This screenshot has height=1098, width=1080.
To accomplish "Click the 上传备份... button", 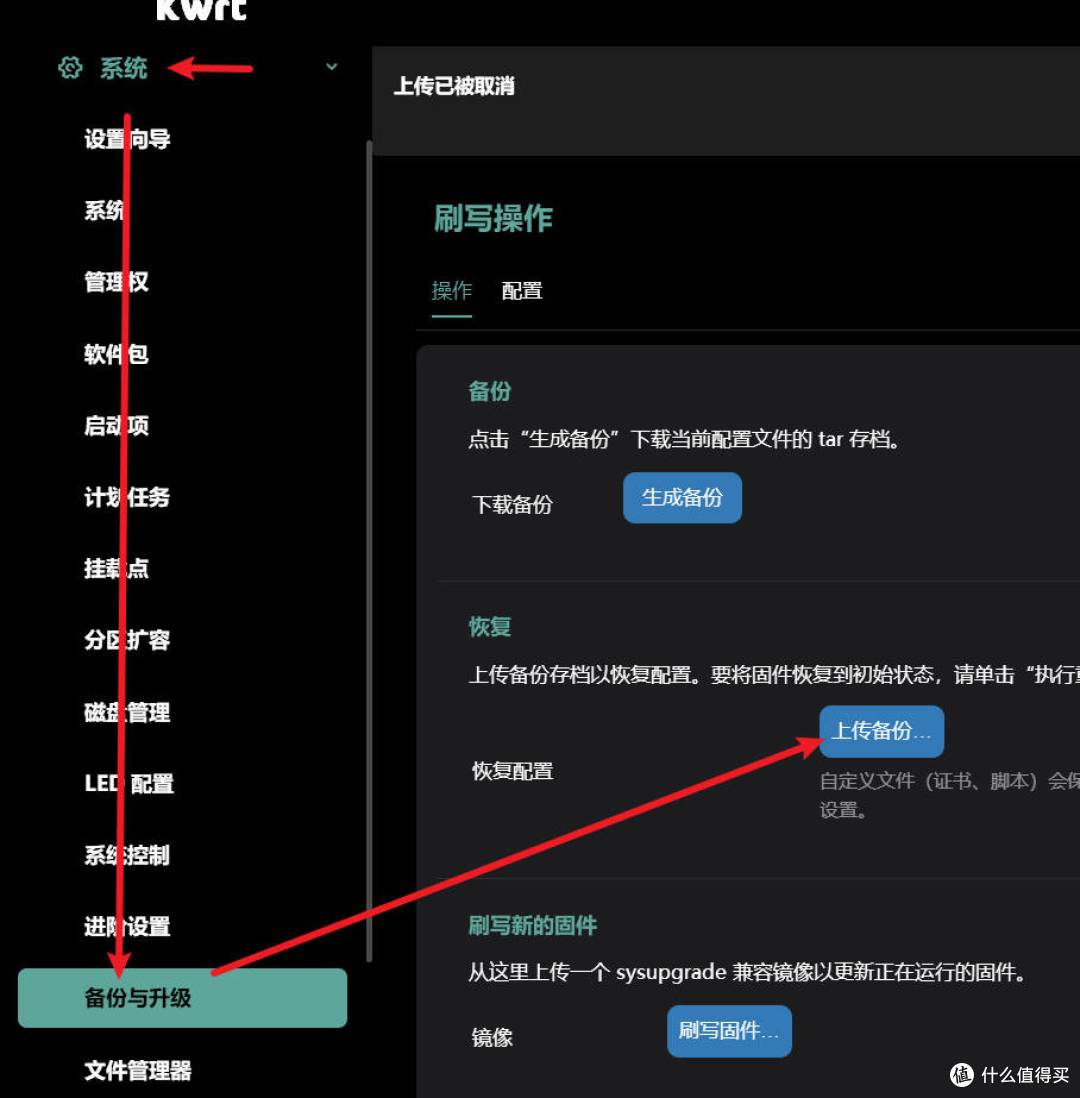I will [881, 731].
